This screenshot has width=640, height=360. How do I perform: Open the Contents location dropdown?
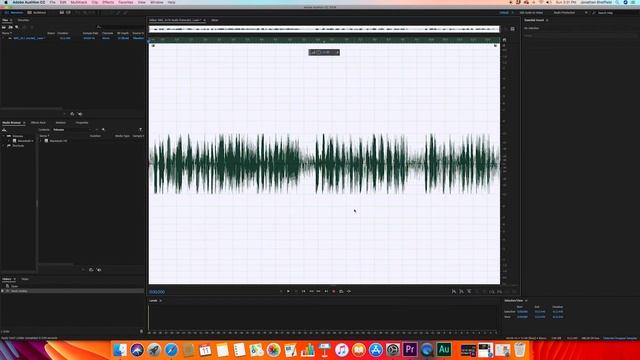click(72, 130)
